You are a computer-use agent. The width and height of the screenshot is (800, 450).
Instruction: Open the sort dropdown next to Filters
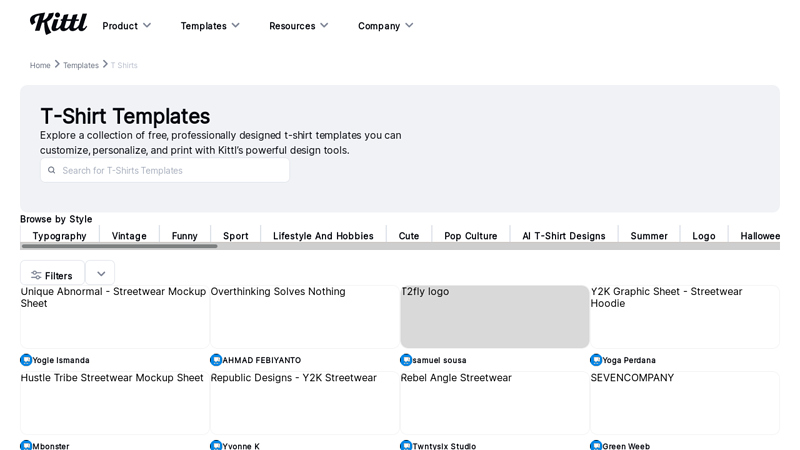point(100,274)
